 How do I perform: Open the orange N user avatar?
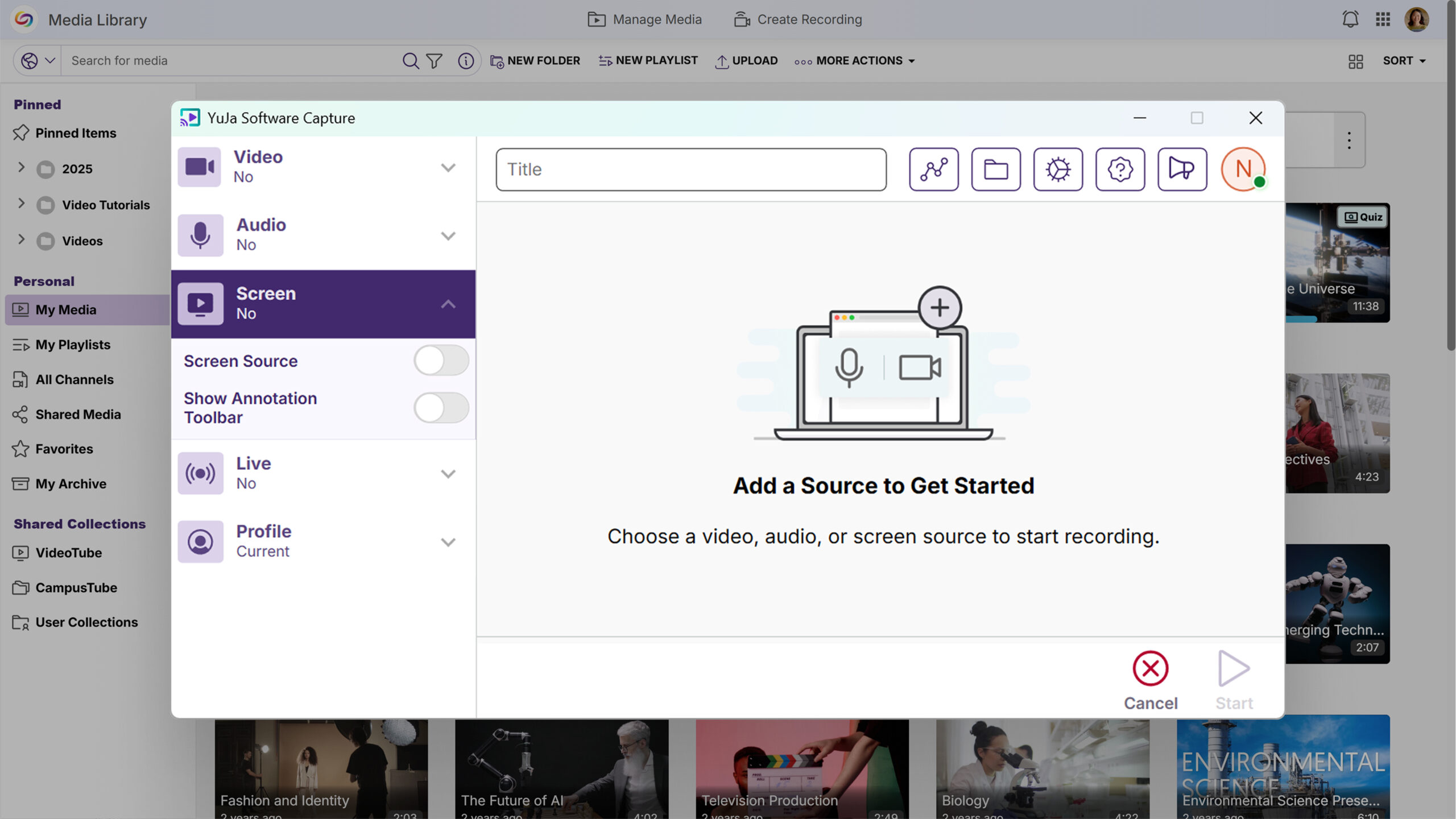click(x=1244, y=169)
